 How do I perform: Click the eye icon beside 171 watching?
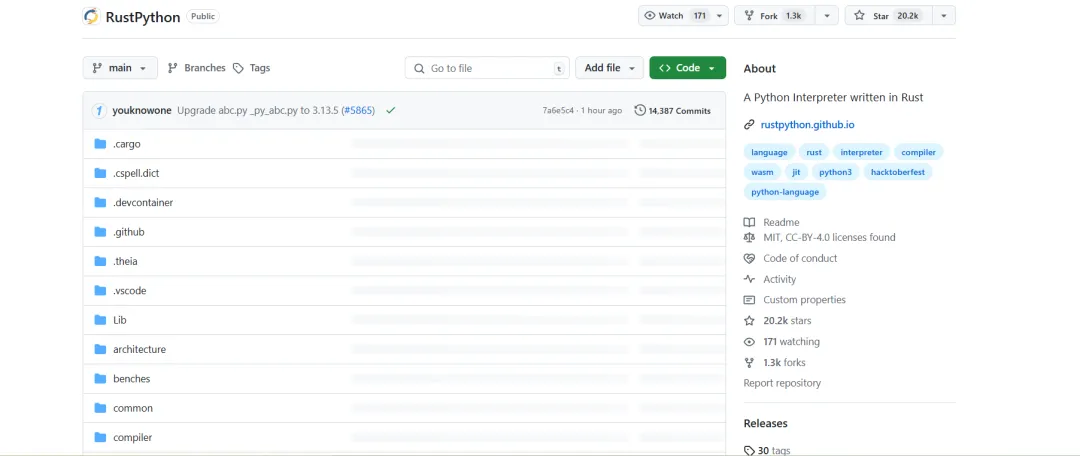pos(749,342)
